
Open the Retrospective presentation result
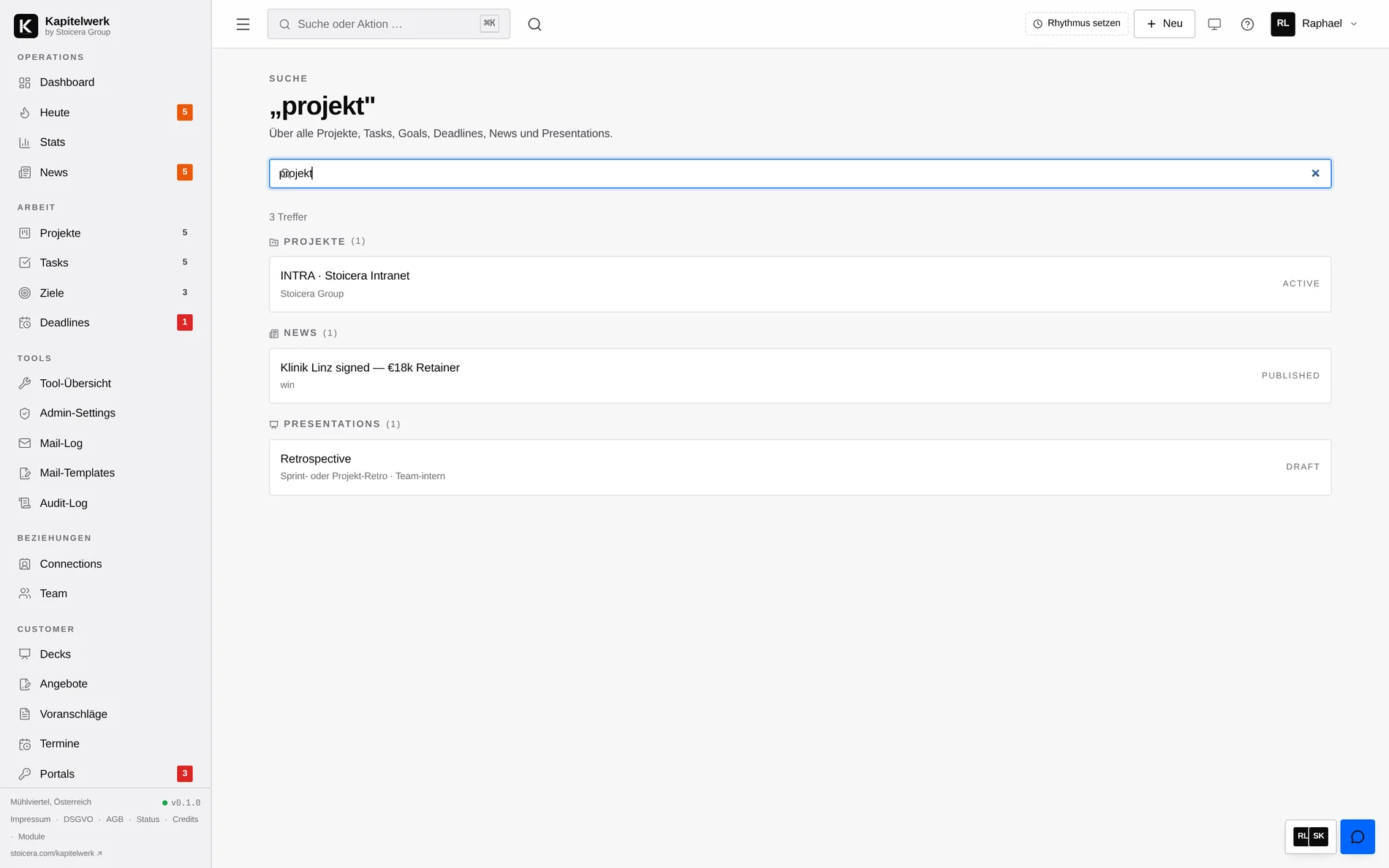pos(800,467)
